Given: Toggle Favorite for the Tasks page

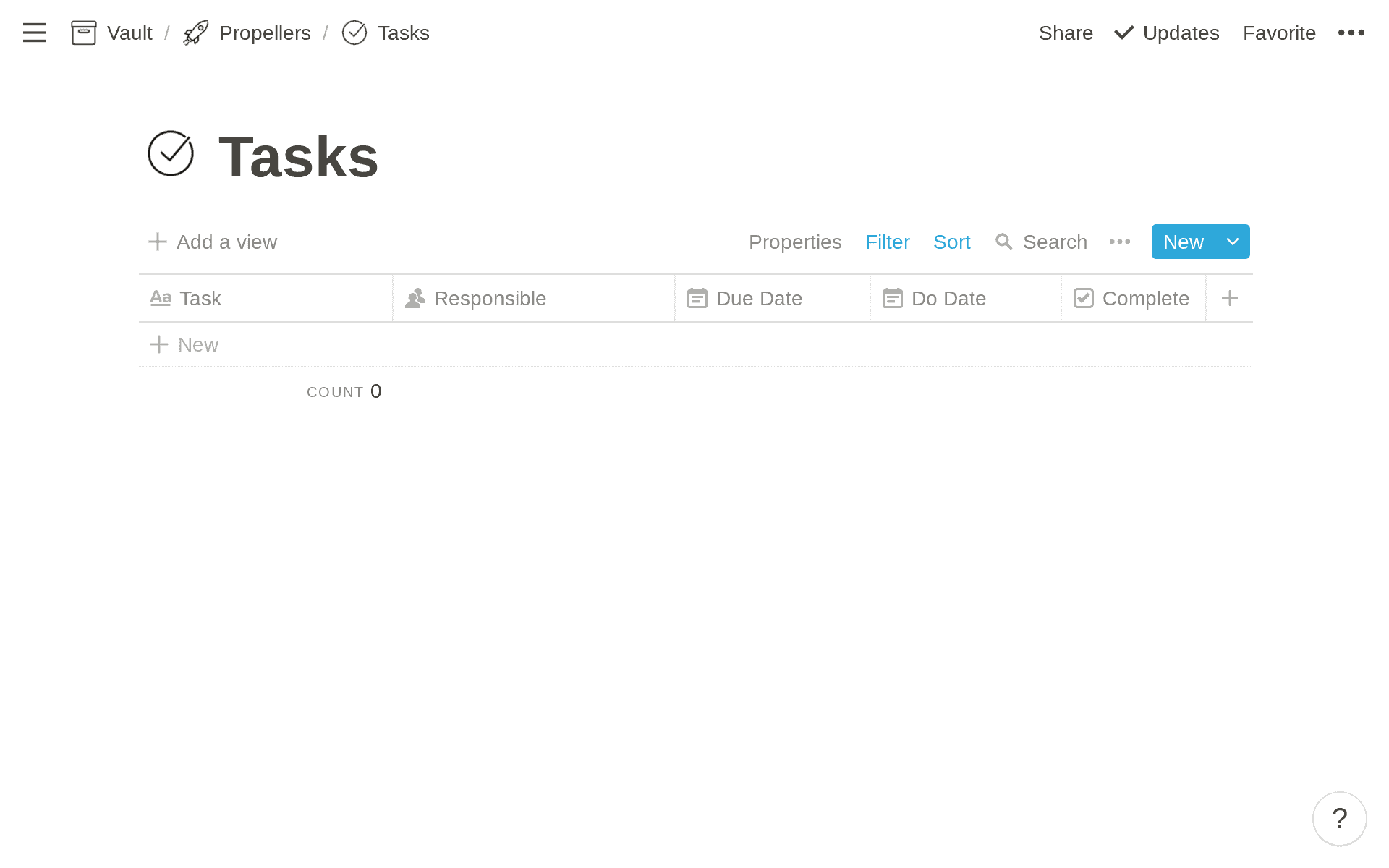Looking at the screenshot, I should pyautogui.click(x=1279, y=33).
